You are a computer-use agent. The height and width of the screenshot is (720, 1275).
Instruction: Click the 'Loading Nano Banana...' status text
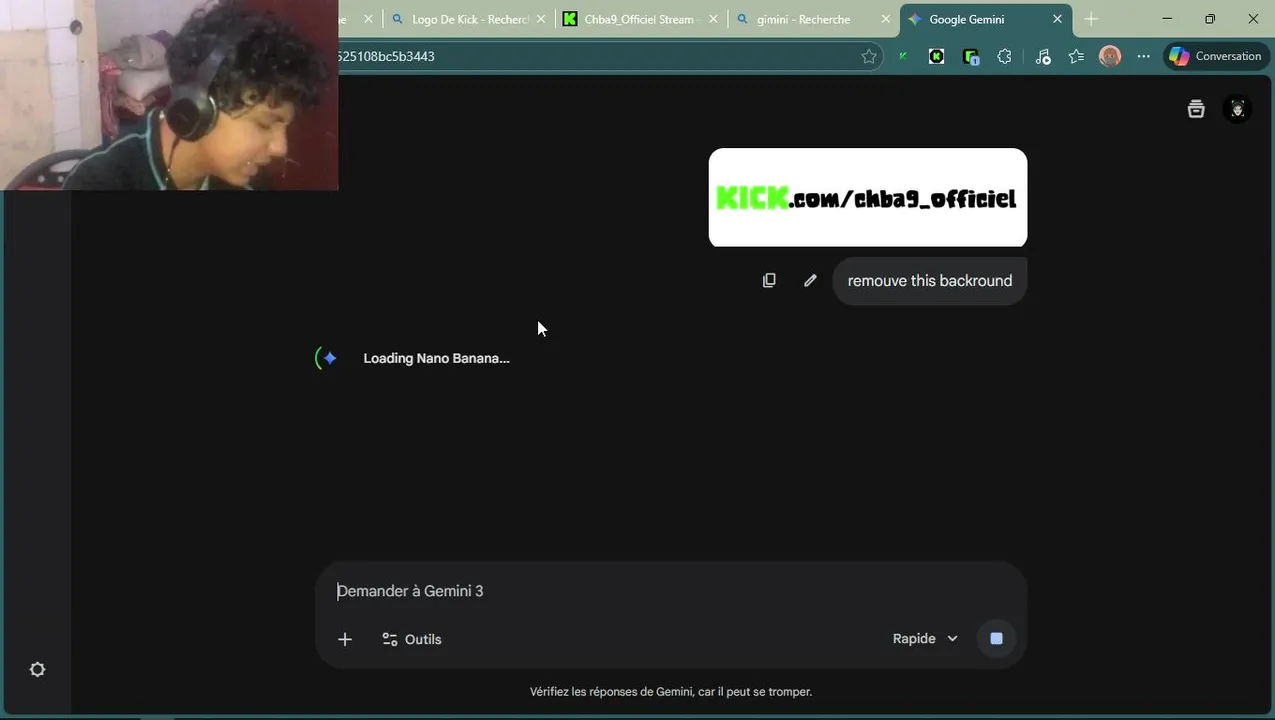tap(436, 358)
